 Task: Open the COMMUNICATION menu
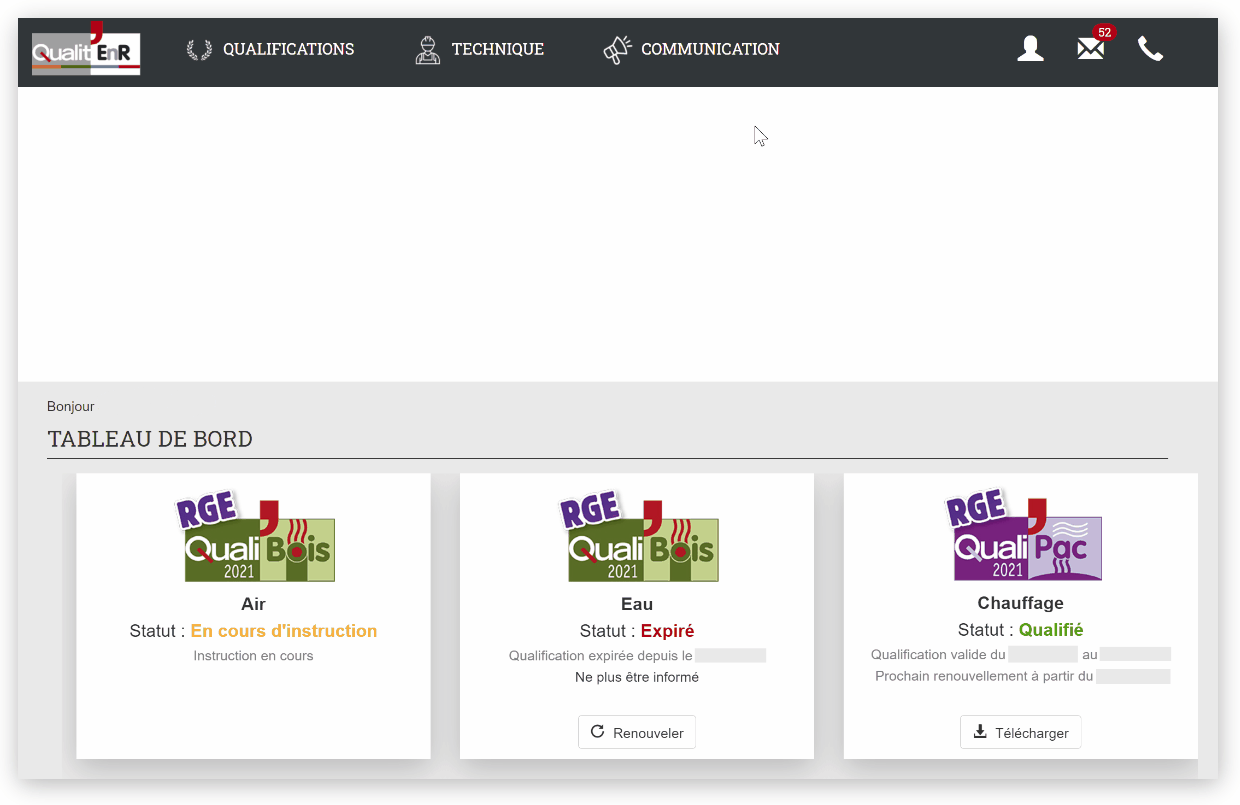click(710, 49)
